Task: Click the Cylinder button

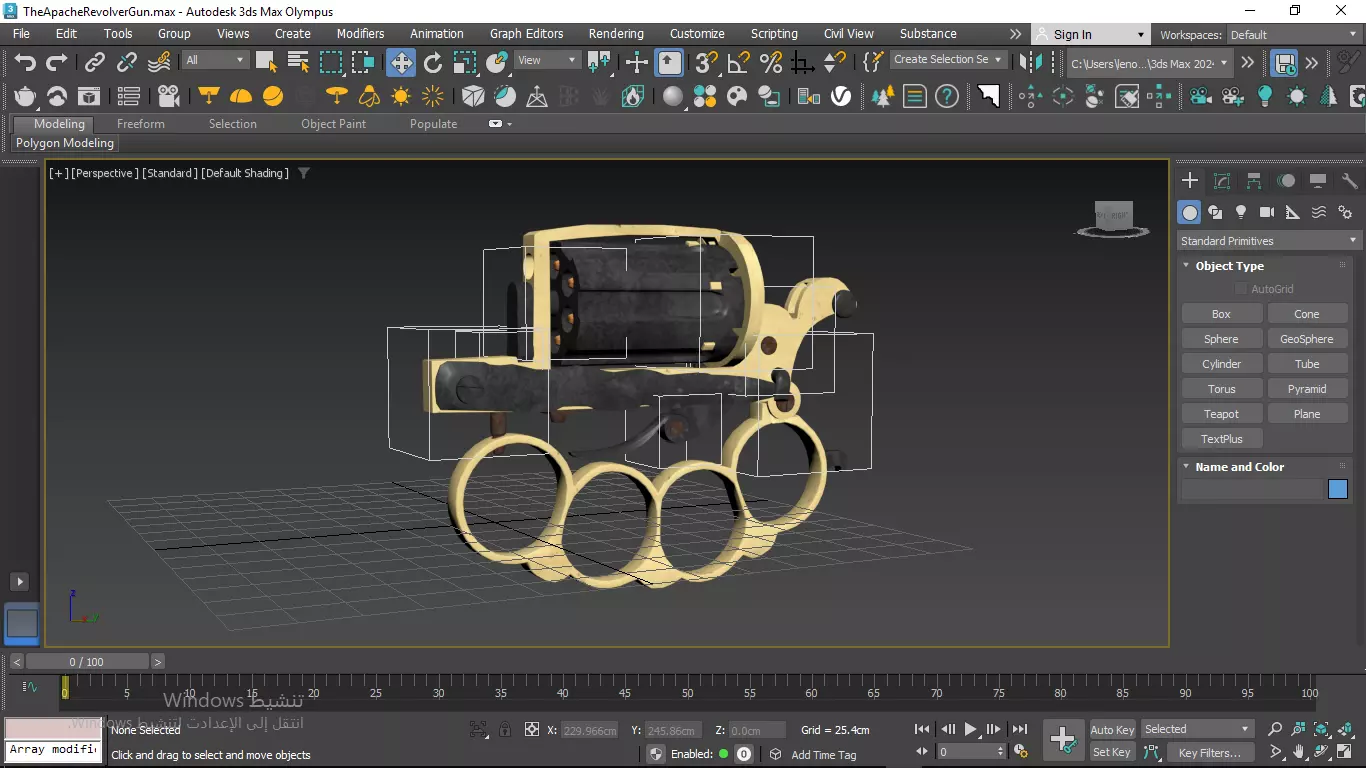Action: pos(1221,364)
